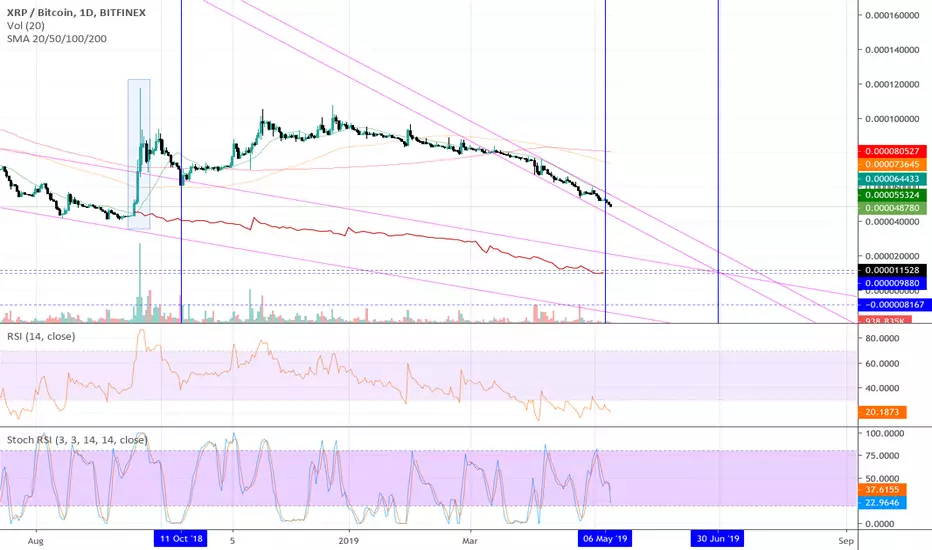Select the Vol (20) indicator legend

click(x=26, y=26)
